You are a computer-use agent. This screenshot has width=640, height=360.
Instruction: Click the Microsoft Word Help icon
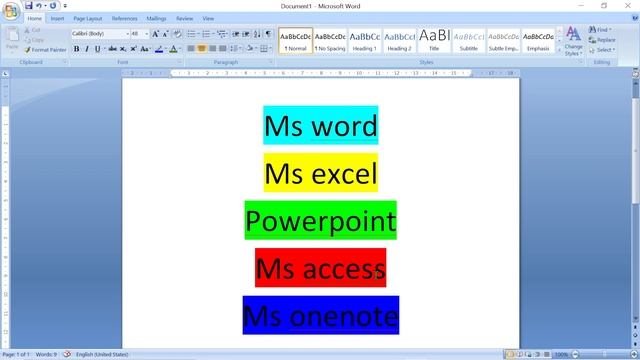point(635,18)
